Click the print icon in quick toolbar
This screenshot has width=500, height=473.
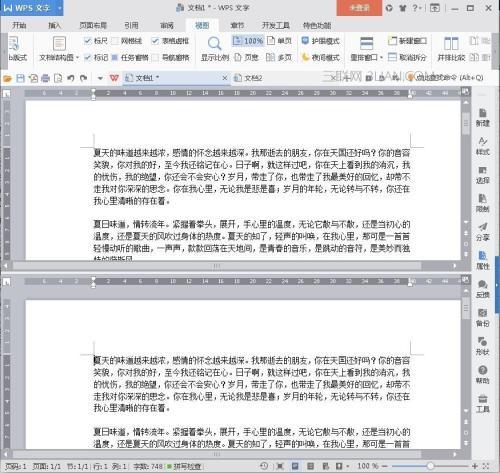click(45, 78)
